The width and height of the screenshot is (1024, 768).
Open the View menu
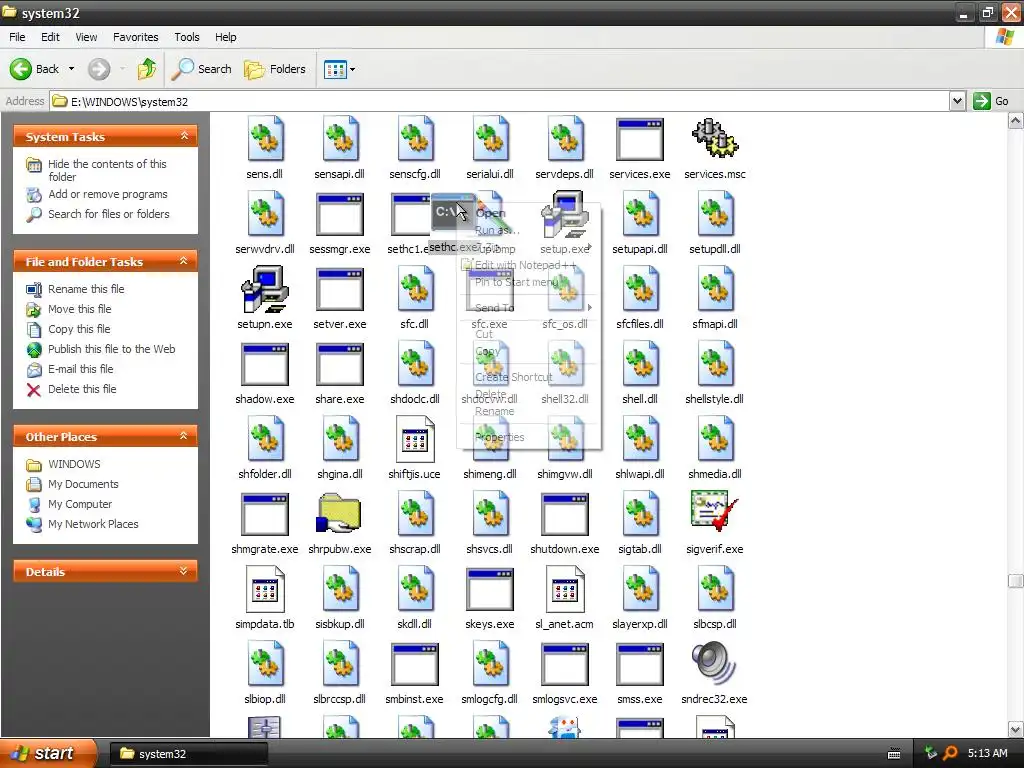pyautogui.click(x=86, y=37)
